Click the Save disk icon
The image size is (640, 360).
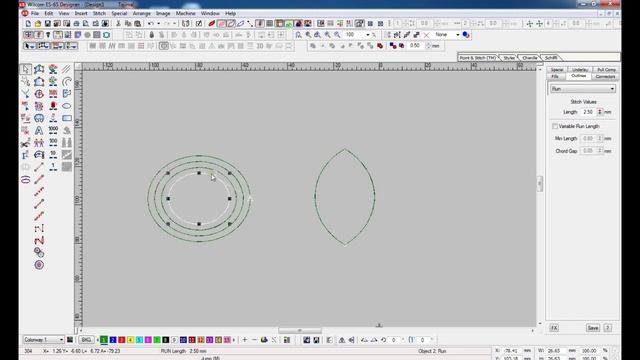pyautogui.click(x=47, y=24)
